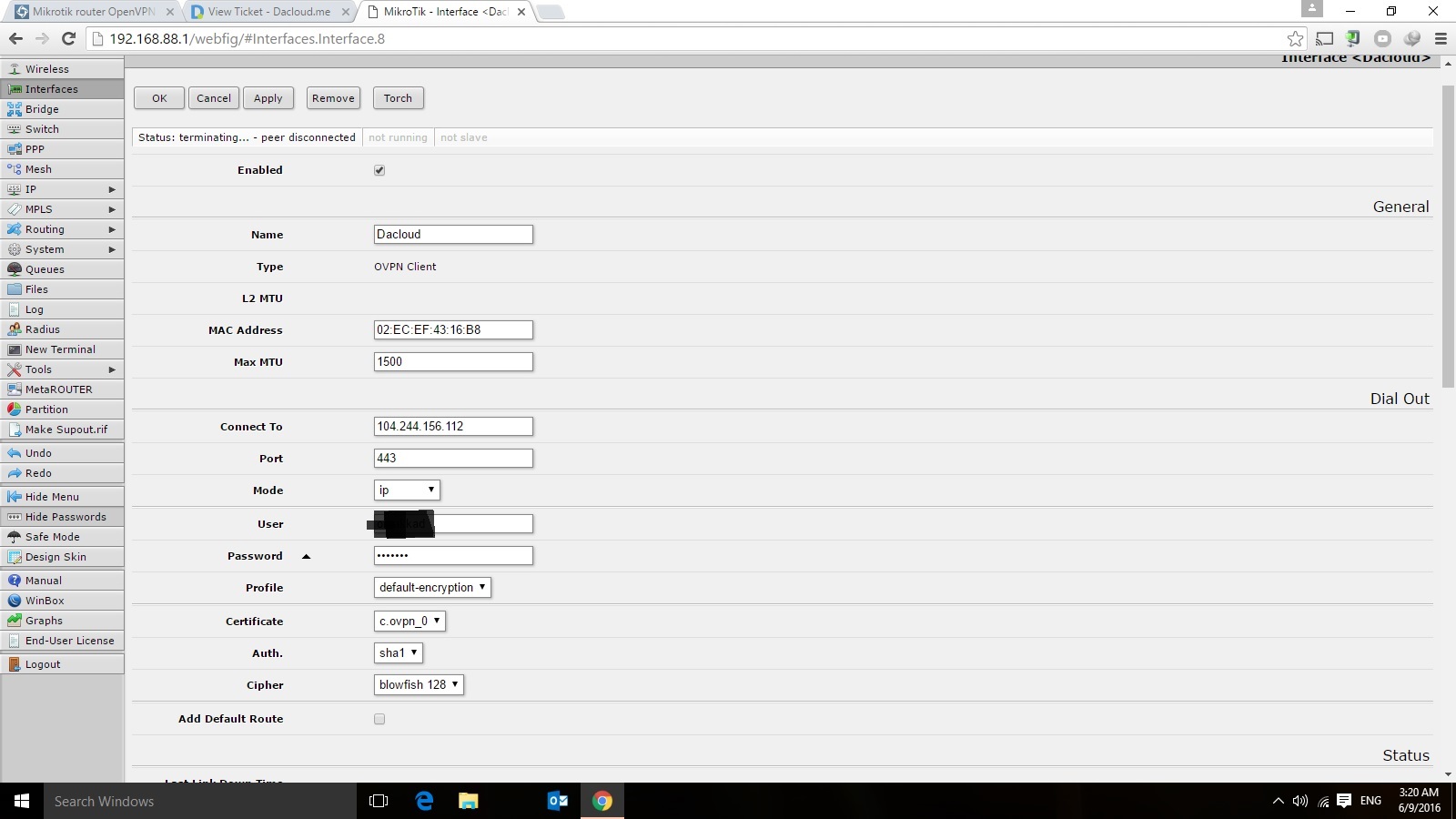
Task: Open the Log icon
Action: click(15, 309)
